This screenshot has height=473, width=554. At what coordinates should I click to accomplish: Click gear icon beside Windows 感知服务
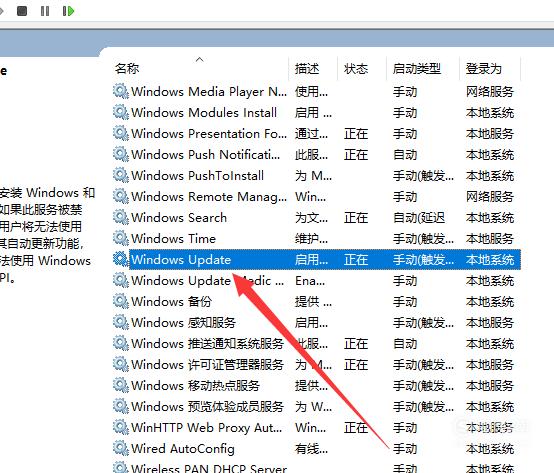(121, 322)
